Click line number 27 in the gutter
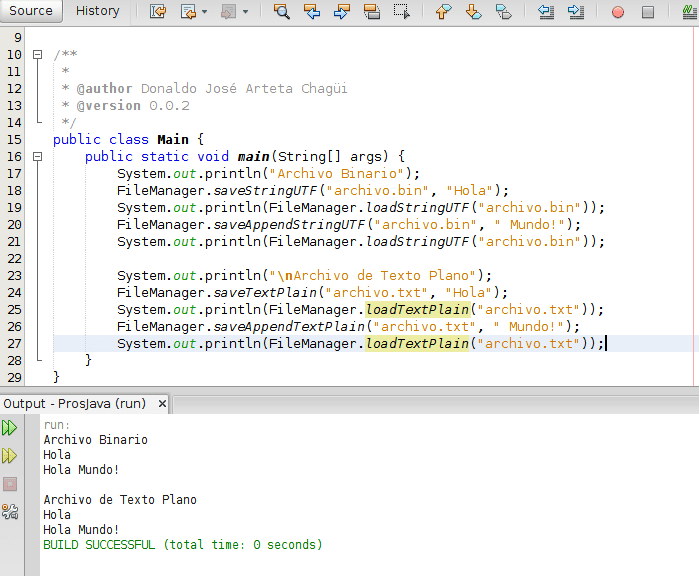699x576 pixels. [14, 344]
